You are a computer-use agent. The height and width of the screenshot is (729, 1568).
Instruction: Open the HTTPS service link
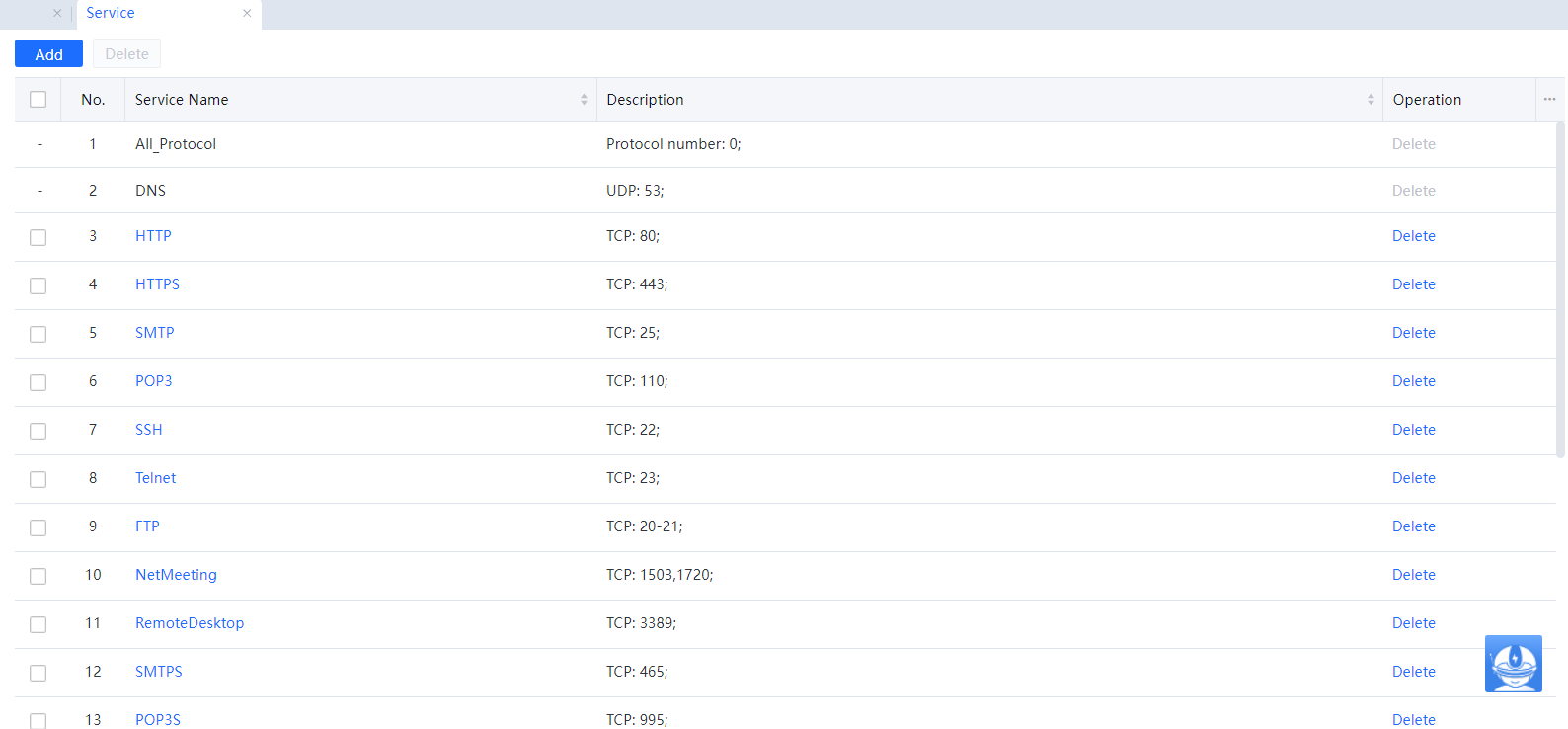coord(157,284)
